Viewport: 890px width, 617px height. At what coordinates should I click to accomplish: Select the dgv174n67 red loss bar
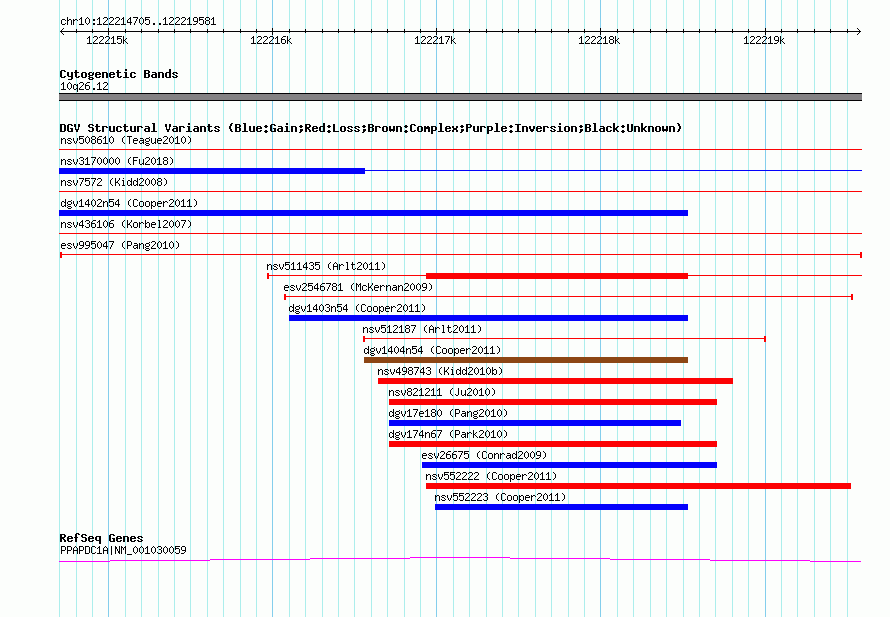pos(553,444)
